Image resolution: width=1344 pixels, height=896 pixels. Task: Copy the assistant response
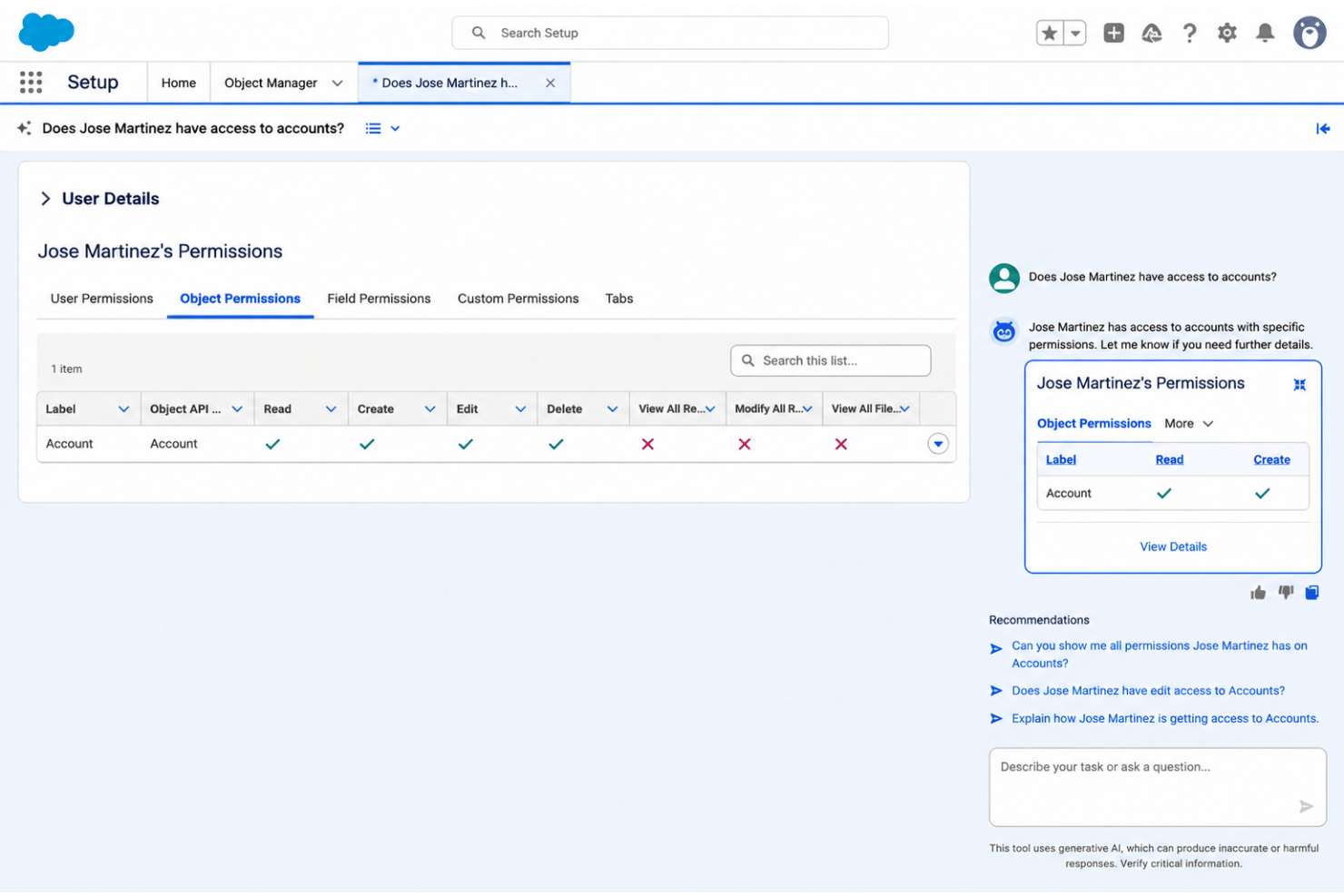1312,593
